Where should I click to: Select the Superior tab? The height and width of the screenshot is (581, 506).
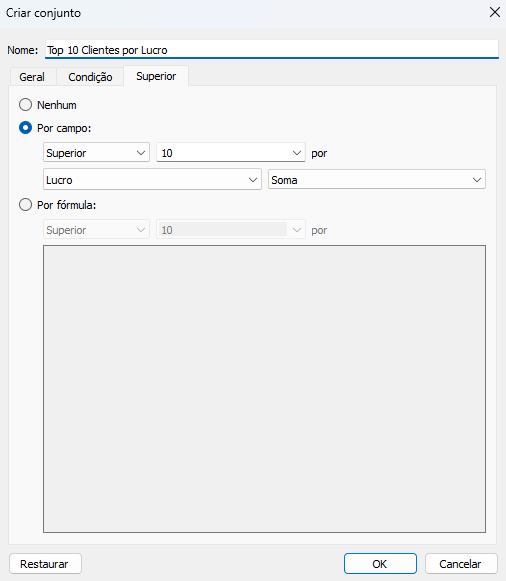tap(156, 76)
